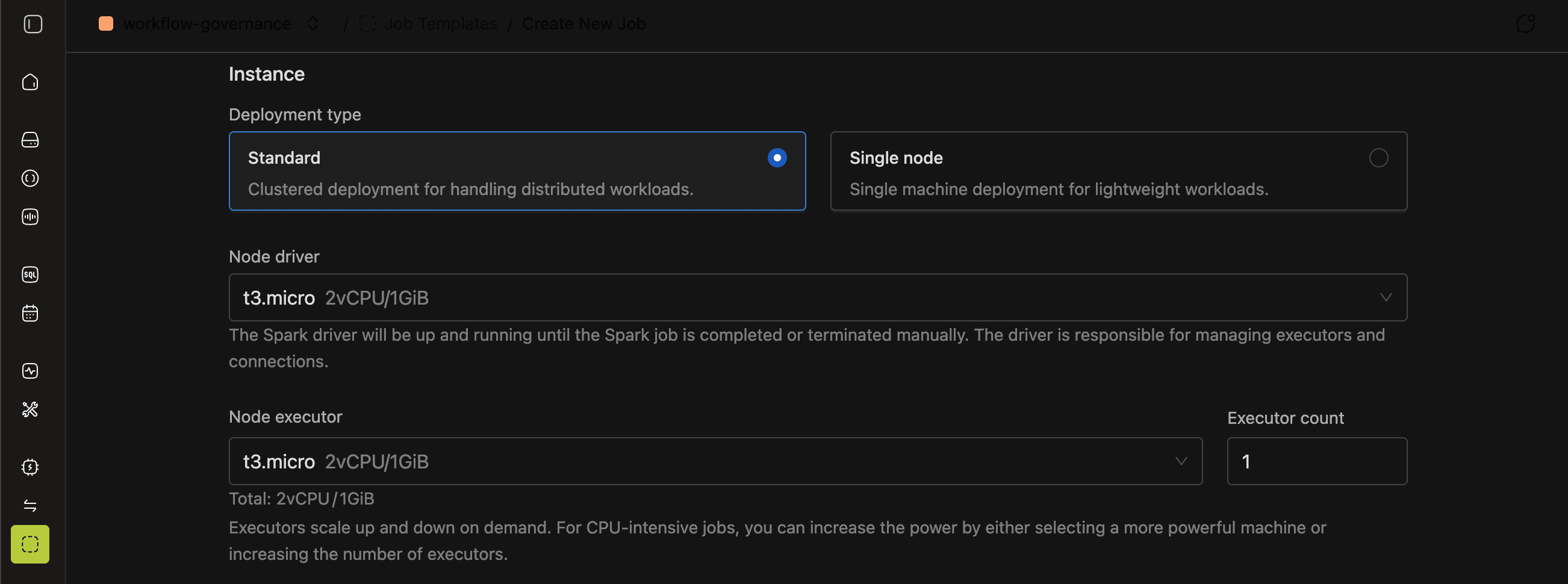Open the activity monitor icon
1568x584 pixels.
[x=30, y=371]
